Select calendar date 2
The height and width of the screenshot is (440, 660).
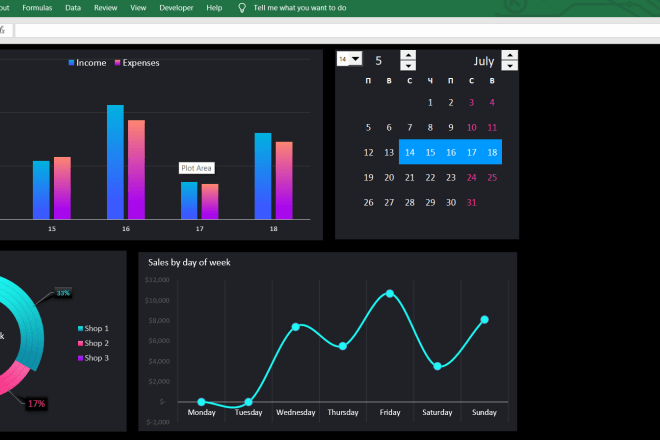451,102
